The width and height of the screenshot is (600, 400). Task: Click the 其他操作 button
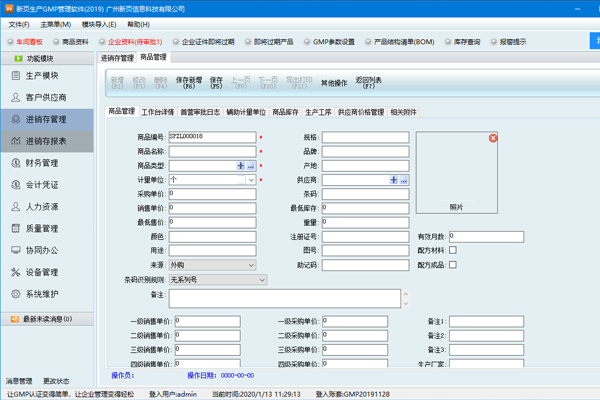coord(334,83)
